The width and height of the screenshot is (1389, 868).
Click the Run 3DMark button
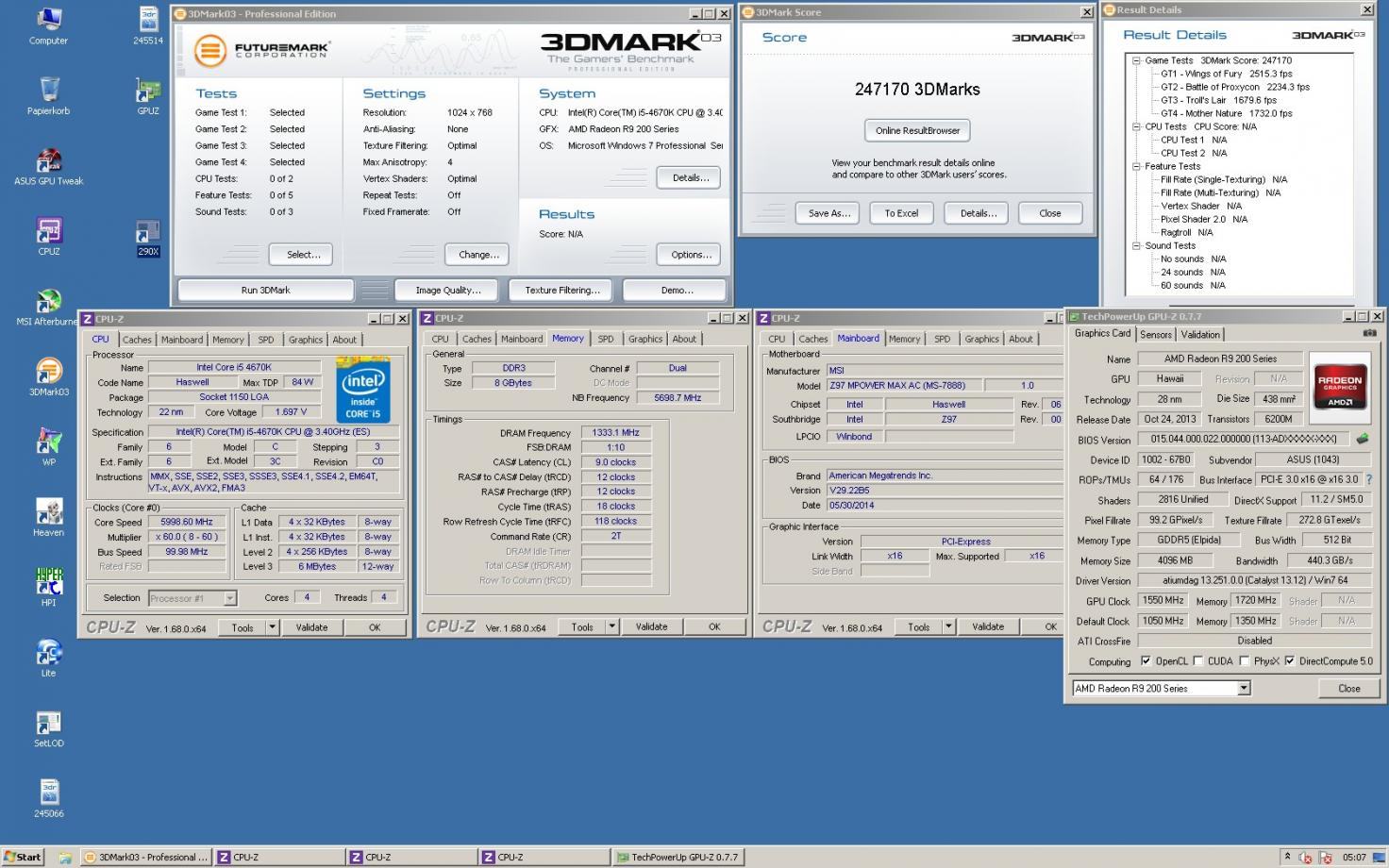pos(265,290)
